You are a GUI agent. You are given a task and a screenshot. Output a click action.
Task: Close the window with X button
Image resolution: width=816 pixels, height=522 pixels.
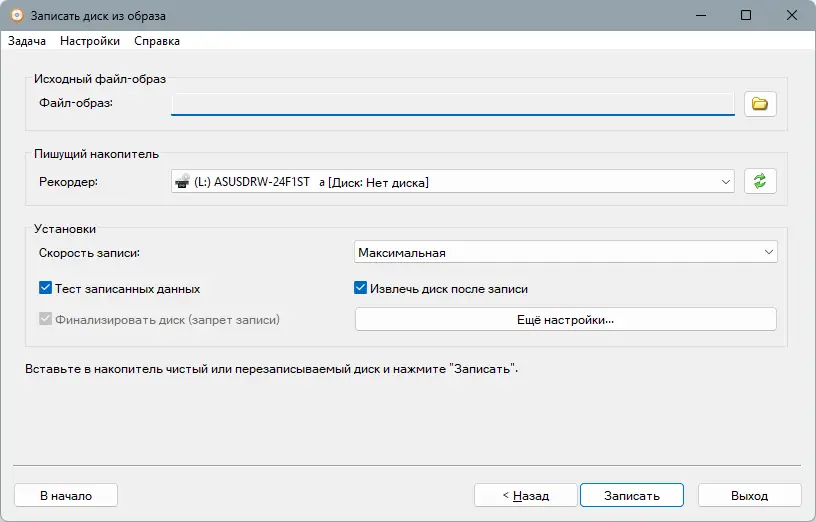coord(792,16)
